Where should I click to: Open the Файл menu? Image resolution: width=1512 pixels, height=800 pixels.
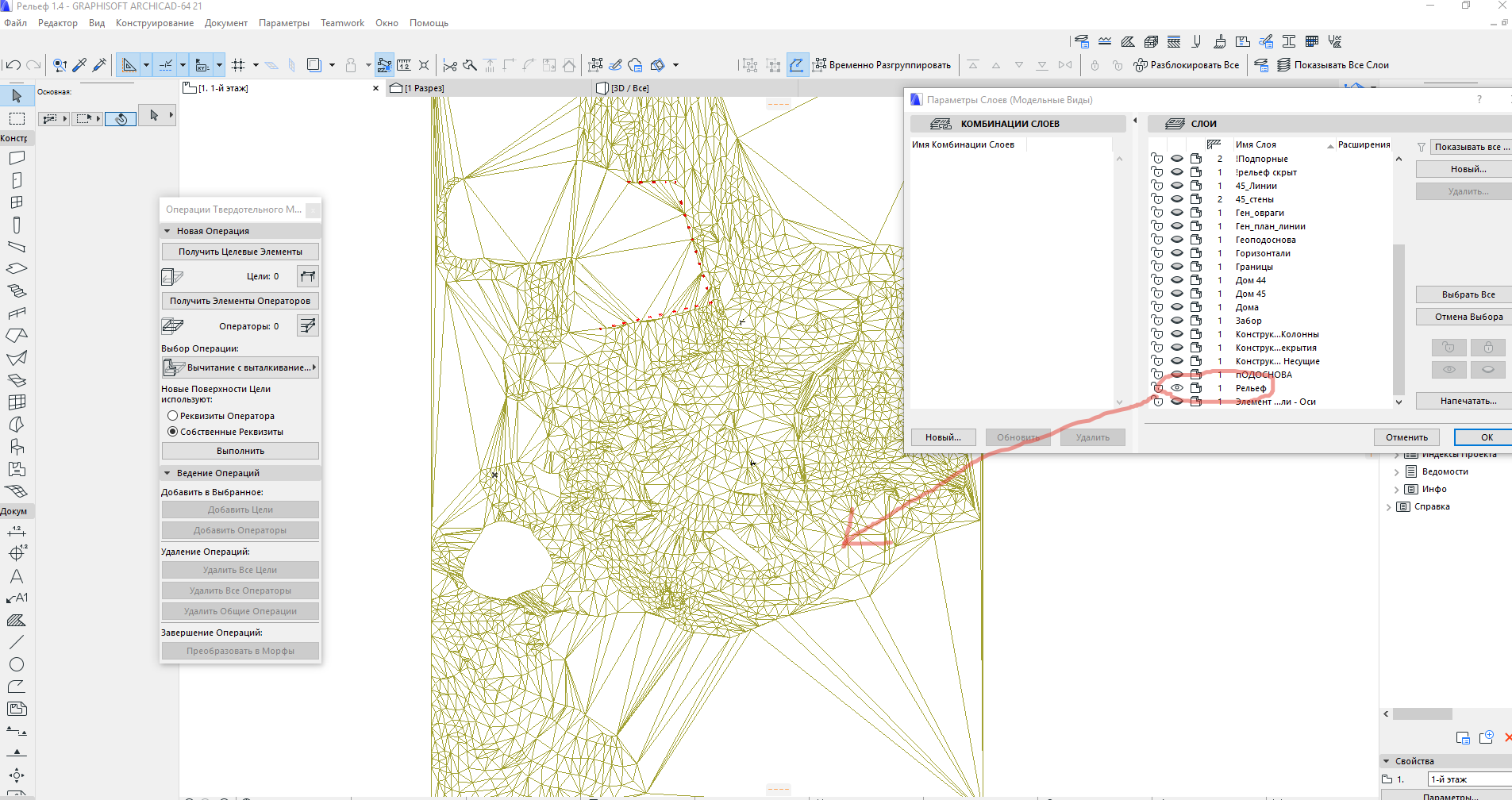pyautogui.click(x=15, y=23)
